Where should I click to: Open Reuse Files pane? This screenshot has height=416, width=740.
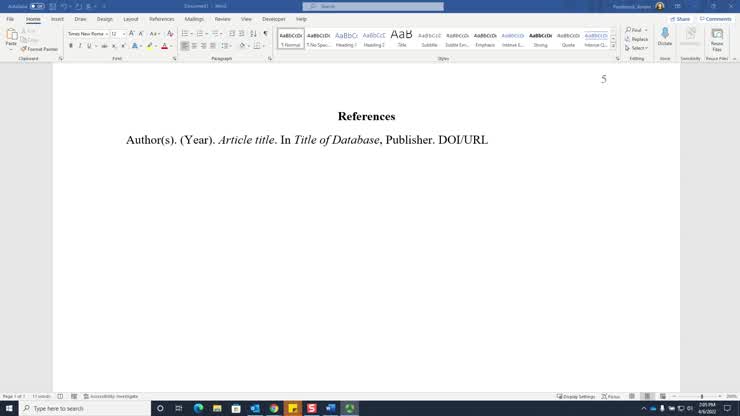point(717,40)
